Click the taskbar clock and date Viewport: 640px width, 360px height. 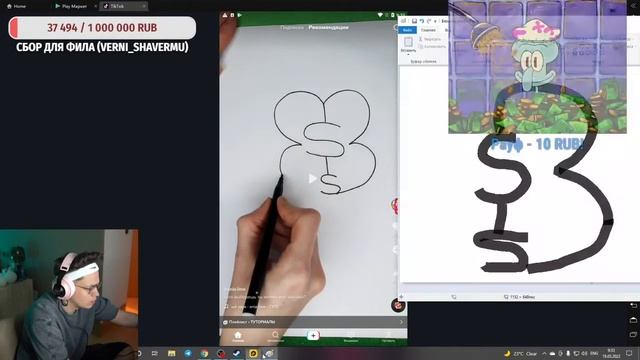click(611, 353)
